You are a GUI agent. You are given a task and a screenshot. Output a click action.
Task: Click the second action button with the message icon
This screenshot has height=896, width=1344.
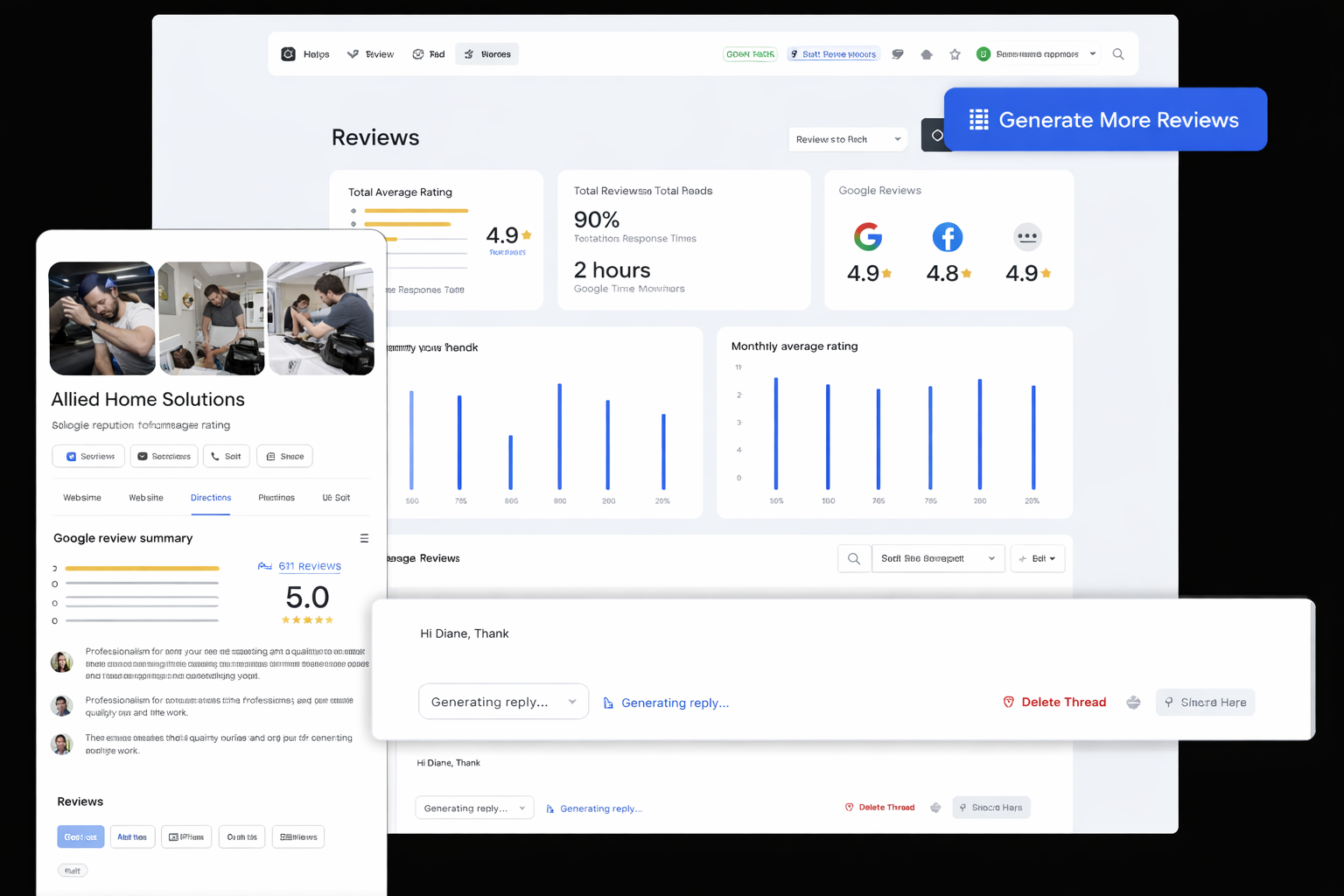(164, 456)
